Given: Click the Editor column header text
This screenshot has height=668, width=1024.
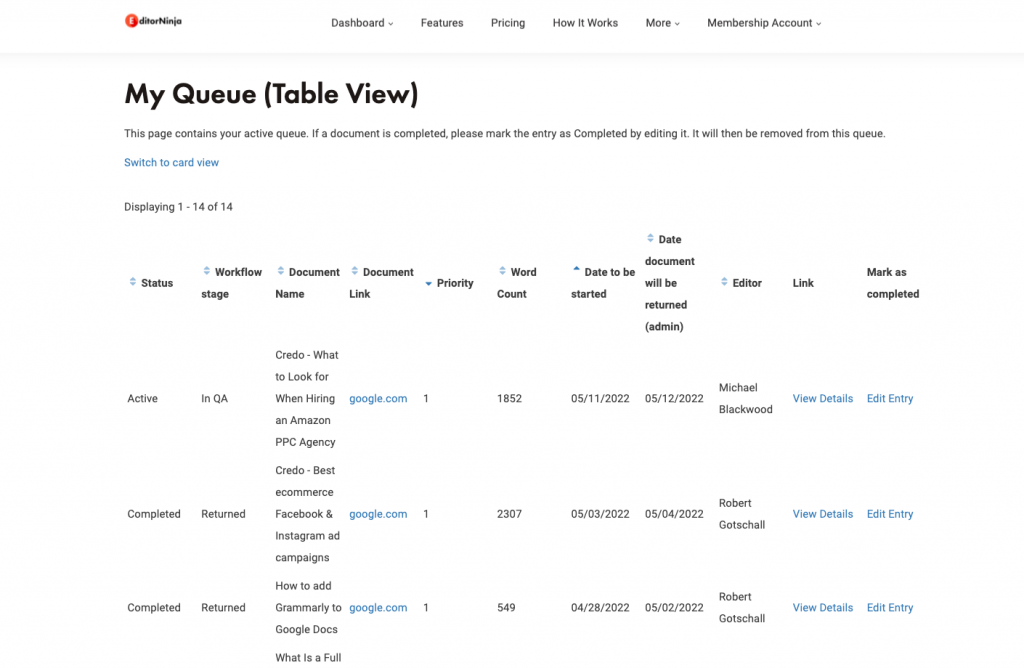Looking at the screenshot, I should (x=747, y=283).
